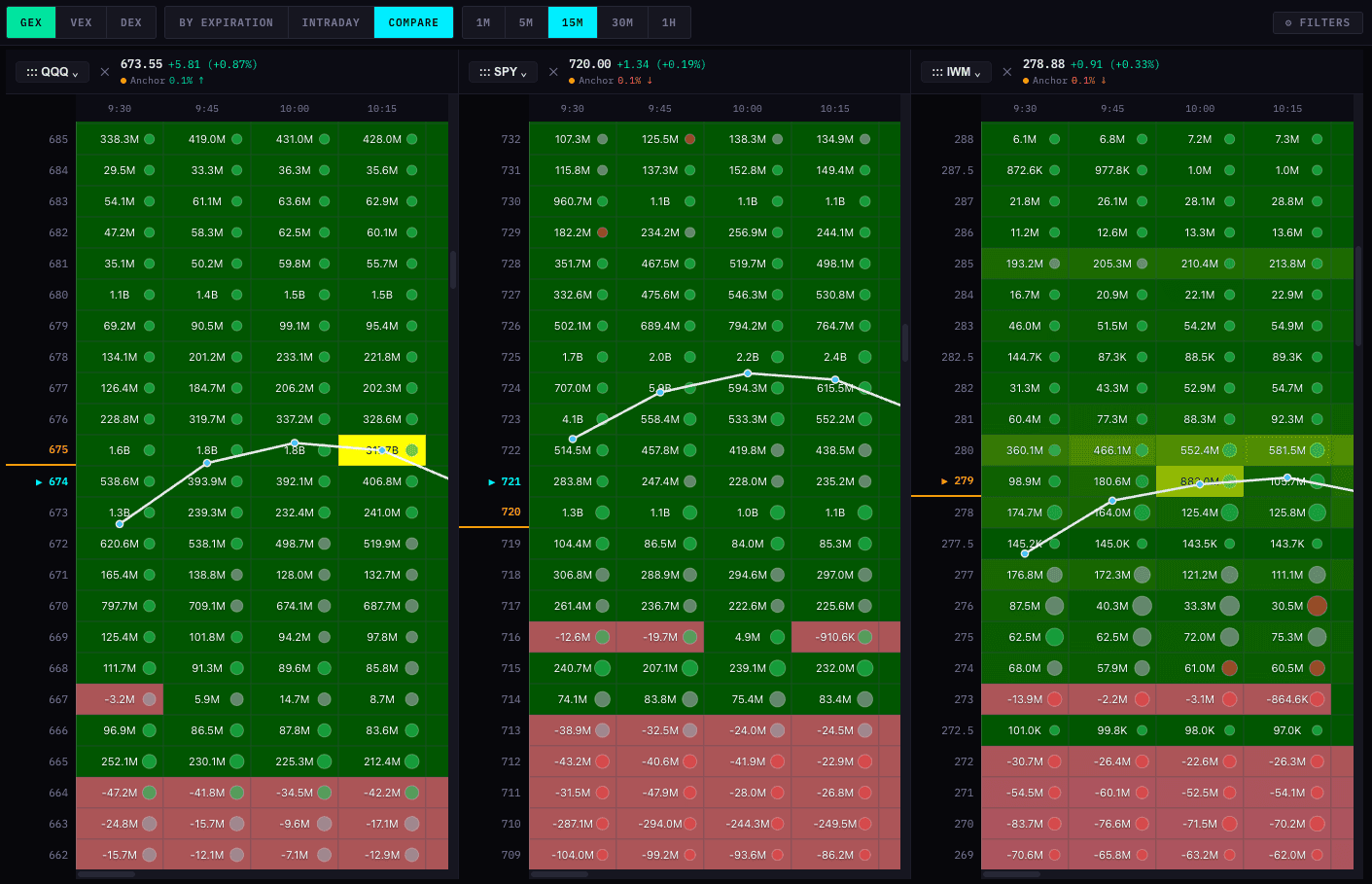Click the dot beside QQQ 678 221.8M
1372x884 pixels.
point(412,357)
